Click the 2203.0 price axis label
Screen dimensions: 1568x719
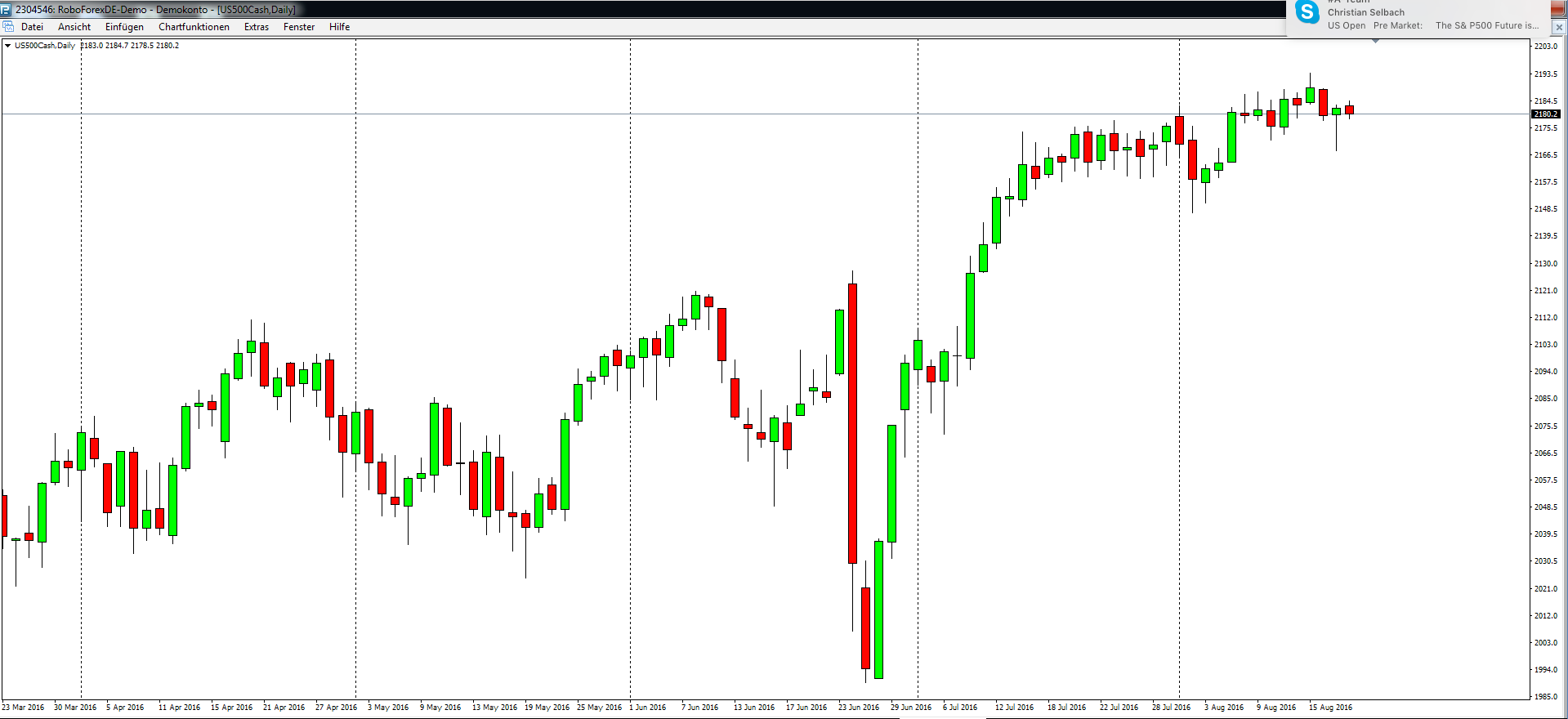click(1546, 47)
